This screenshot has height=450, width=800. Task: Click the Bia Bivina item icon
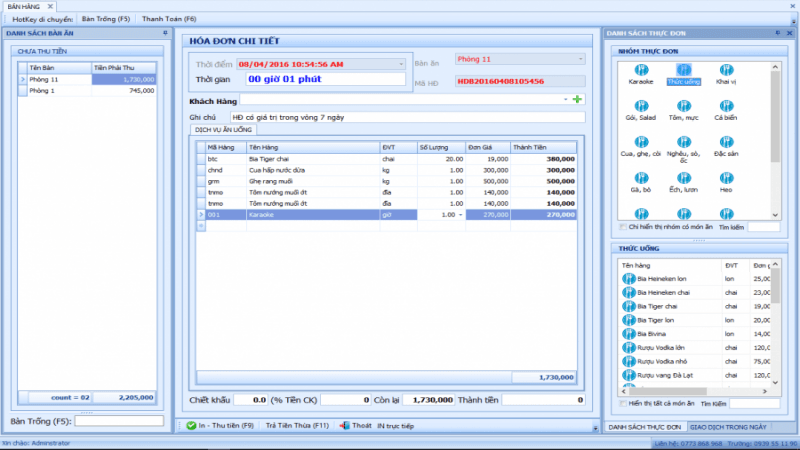pos(629,334)
